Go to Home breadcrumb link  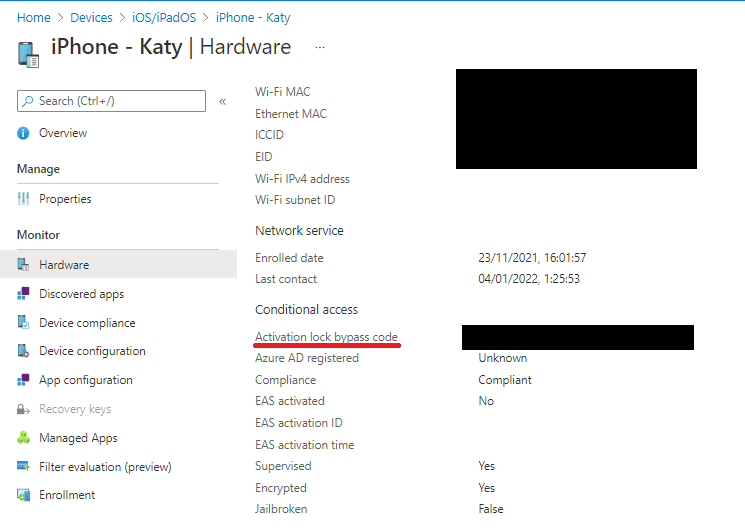[34, 17]
